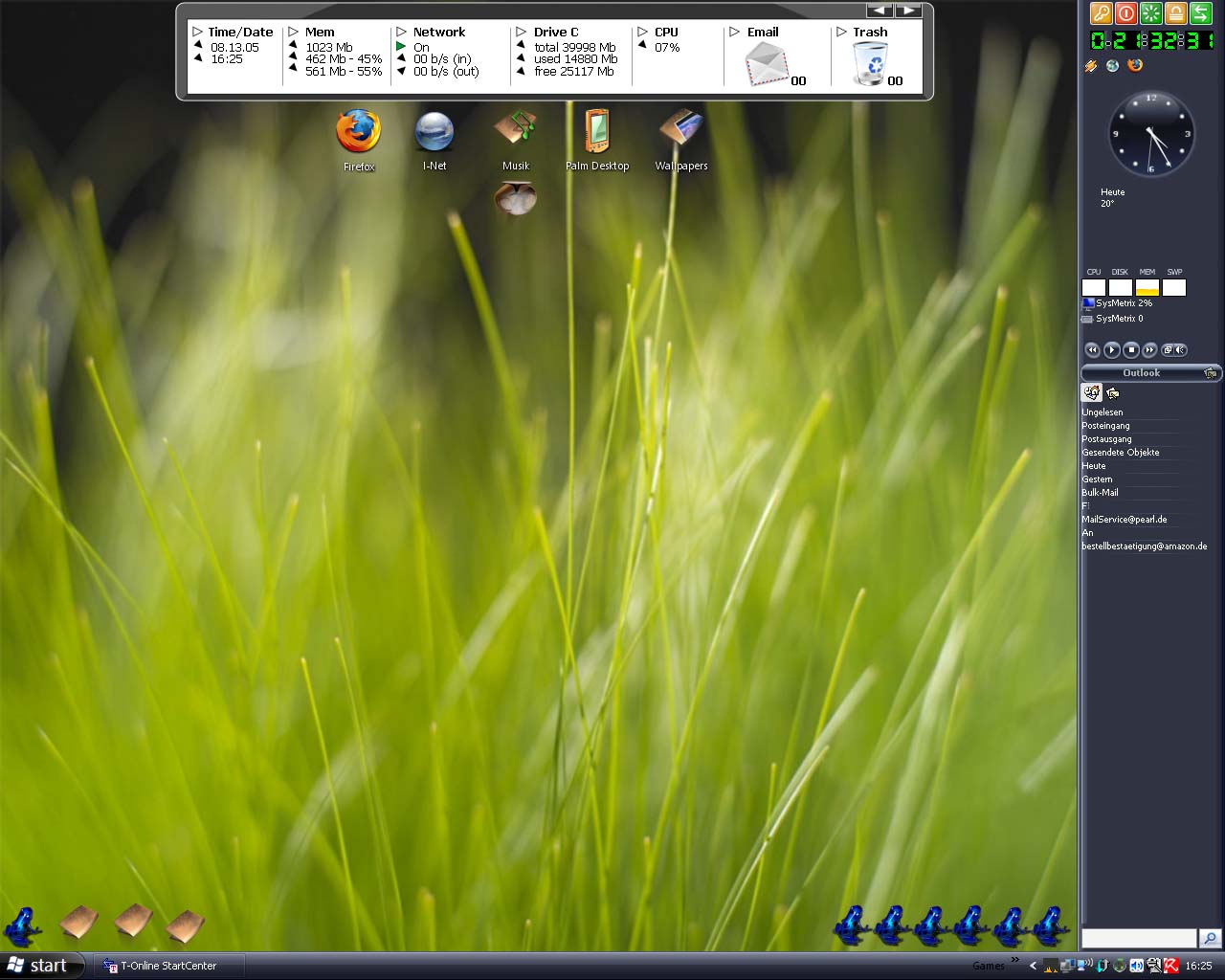Open MailService@pearl.de entry
This screenshot has width=1225, height=980.
tap(1125, 520)
